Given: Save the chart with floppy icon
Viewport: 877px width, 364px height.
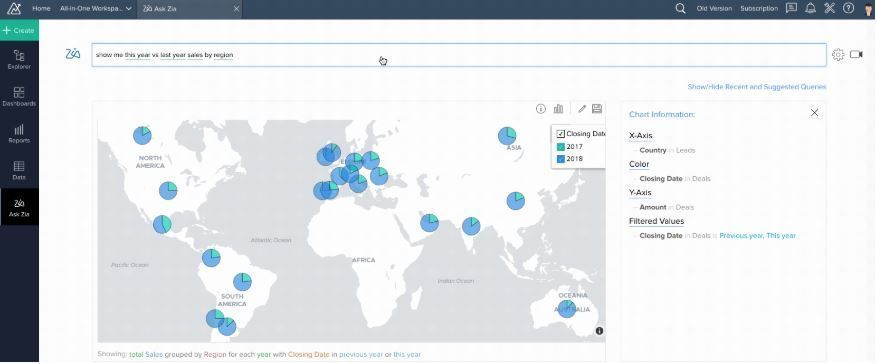Looking at the screenshot, I should (597, 109).
